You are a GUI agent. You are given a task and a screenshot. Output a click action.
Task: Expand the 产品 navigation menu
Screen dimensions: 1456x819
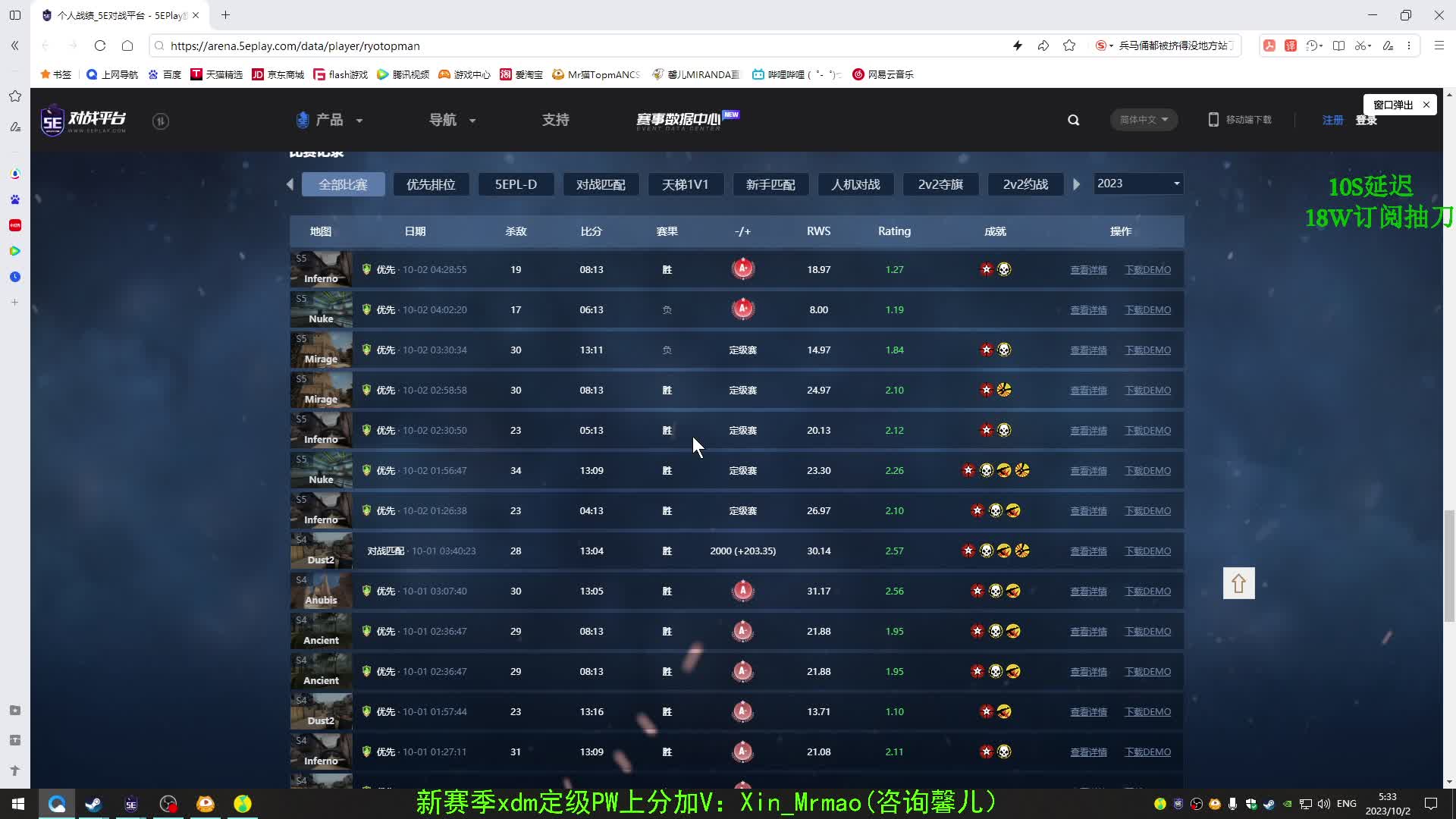[x=330, y=120]
